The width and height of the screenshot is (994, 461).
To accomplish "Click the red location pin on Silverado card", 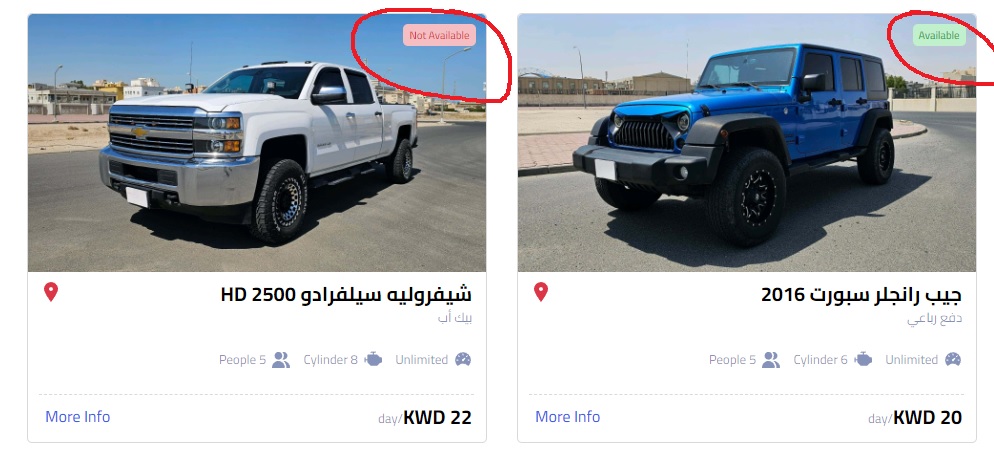I will [51, 292].
